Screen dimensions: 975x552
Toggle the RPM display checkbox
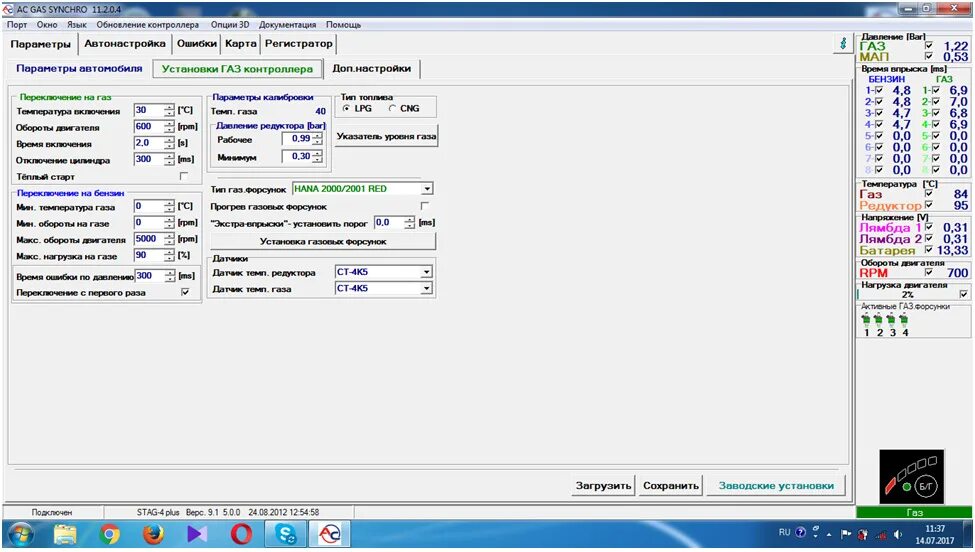928,272
